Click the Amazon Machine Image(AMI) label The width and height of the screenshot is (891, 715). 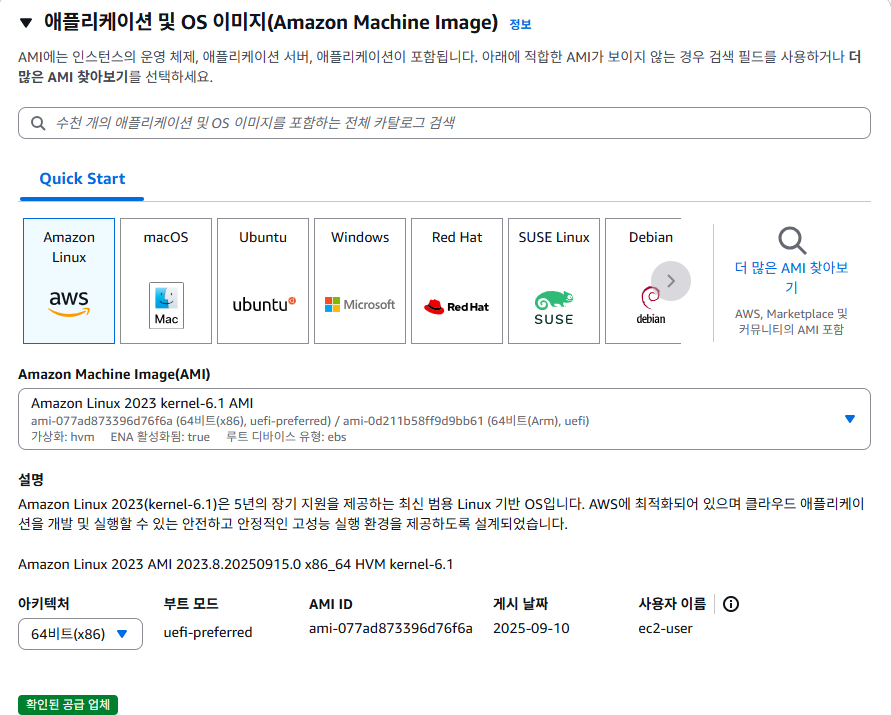click(114, 375)
